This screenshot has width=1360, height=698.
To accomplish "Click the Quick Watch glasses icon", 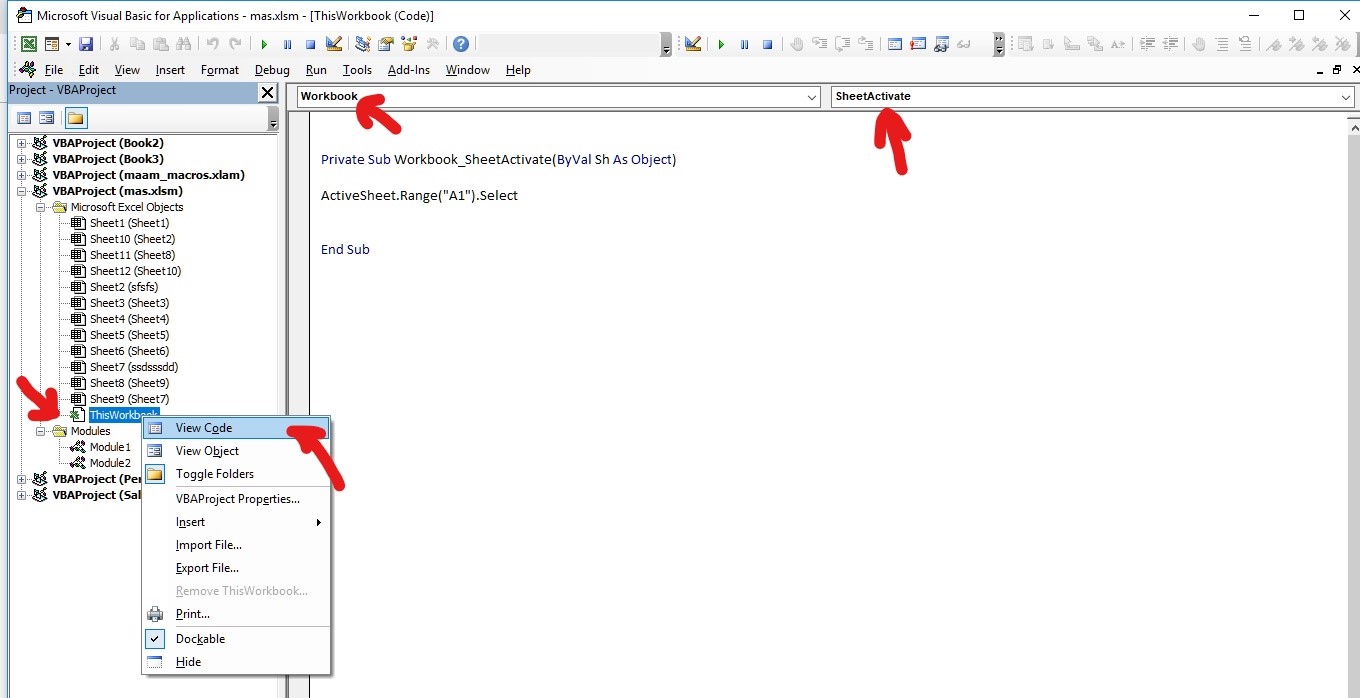I will click(964, 44).
